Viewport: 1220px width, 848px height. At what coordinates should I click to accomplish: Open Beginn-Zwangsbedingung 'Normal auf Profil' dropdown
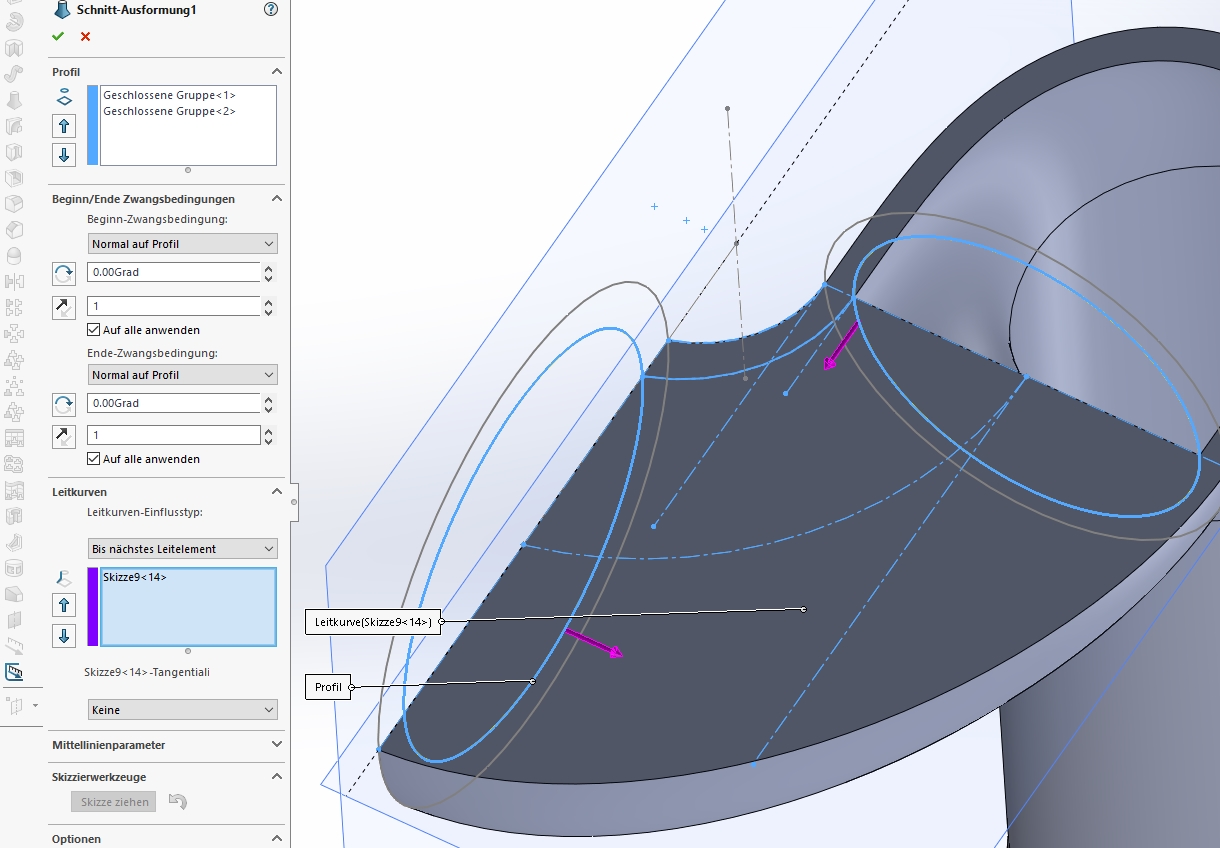[x=182, y=244]
